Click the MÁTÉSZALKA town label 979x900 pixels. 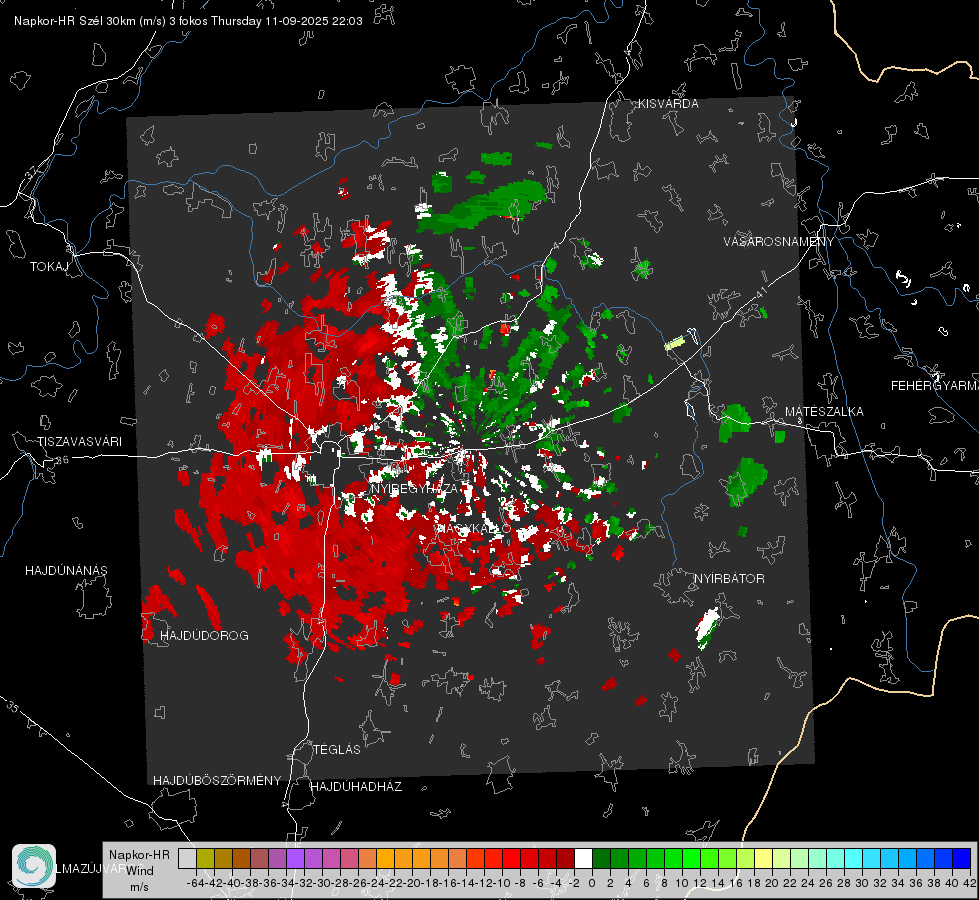(x=824, y=412)
